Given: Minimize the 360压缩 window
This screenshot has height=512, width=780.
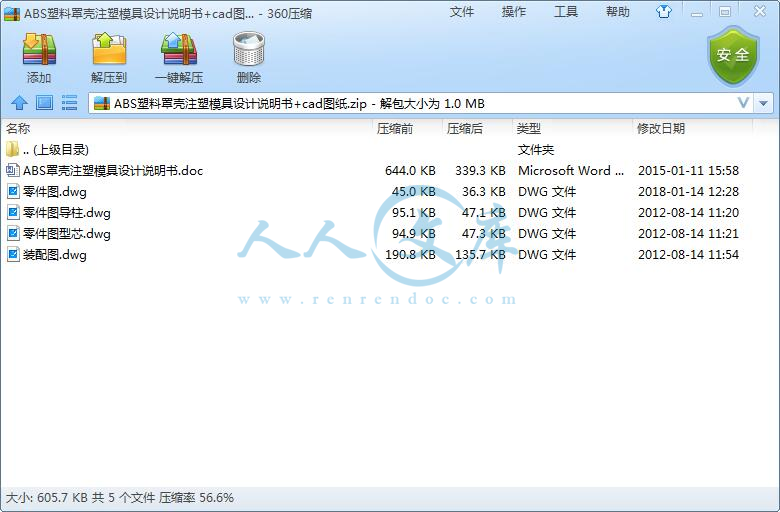Looking at the screenshot, I should [697, 13].
